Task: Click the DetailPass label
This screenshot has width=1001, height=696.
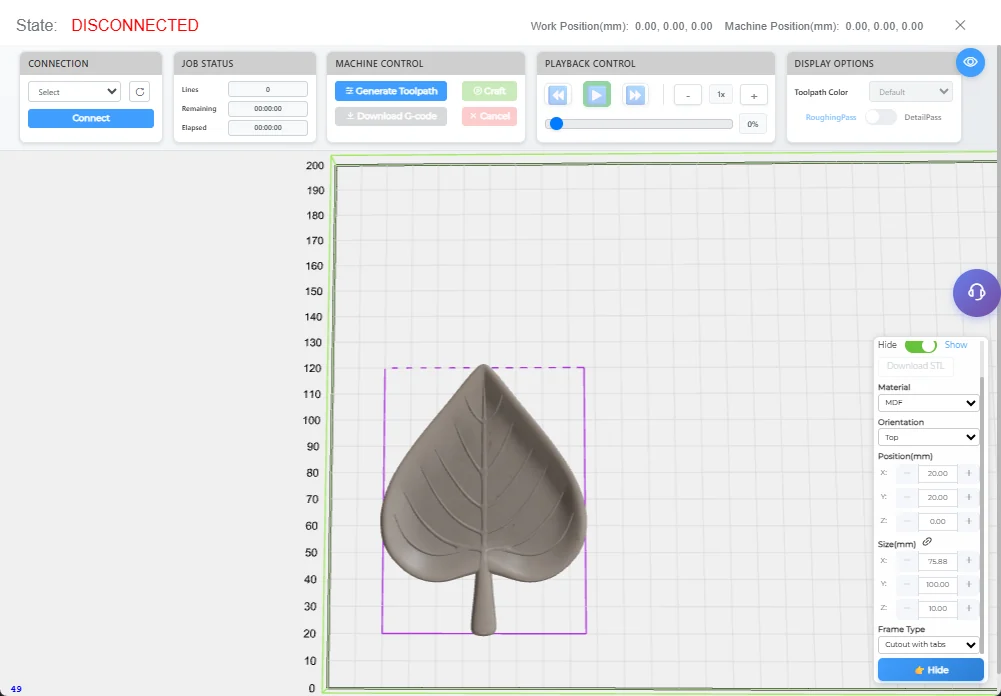Action: click(922, 117)
